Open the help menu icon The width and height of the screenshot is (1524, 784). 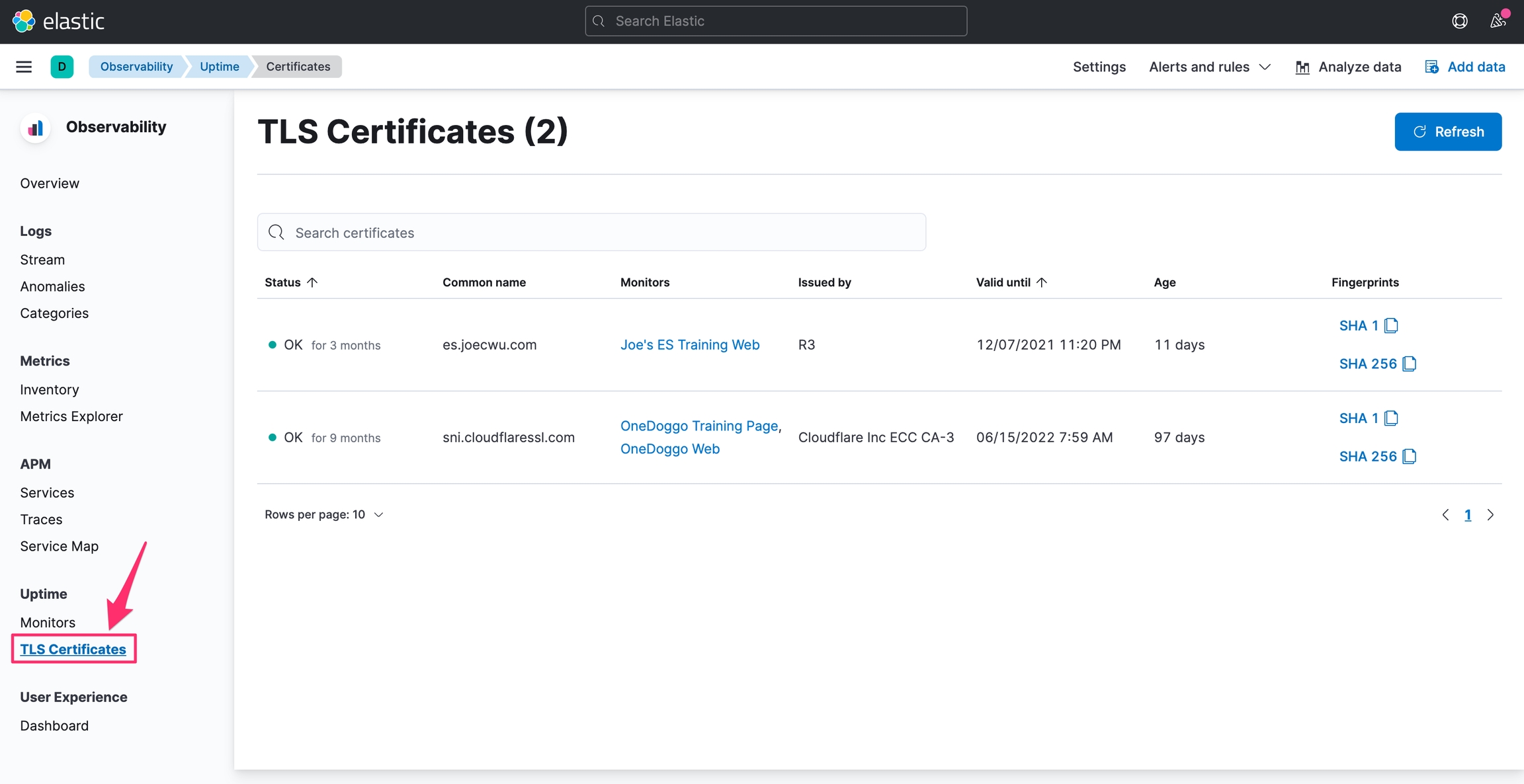click(1460, 21)
